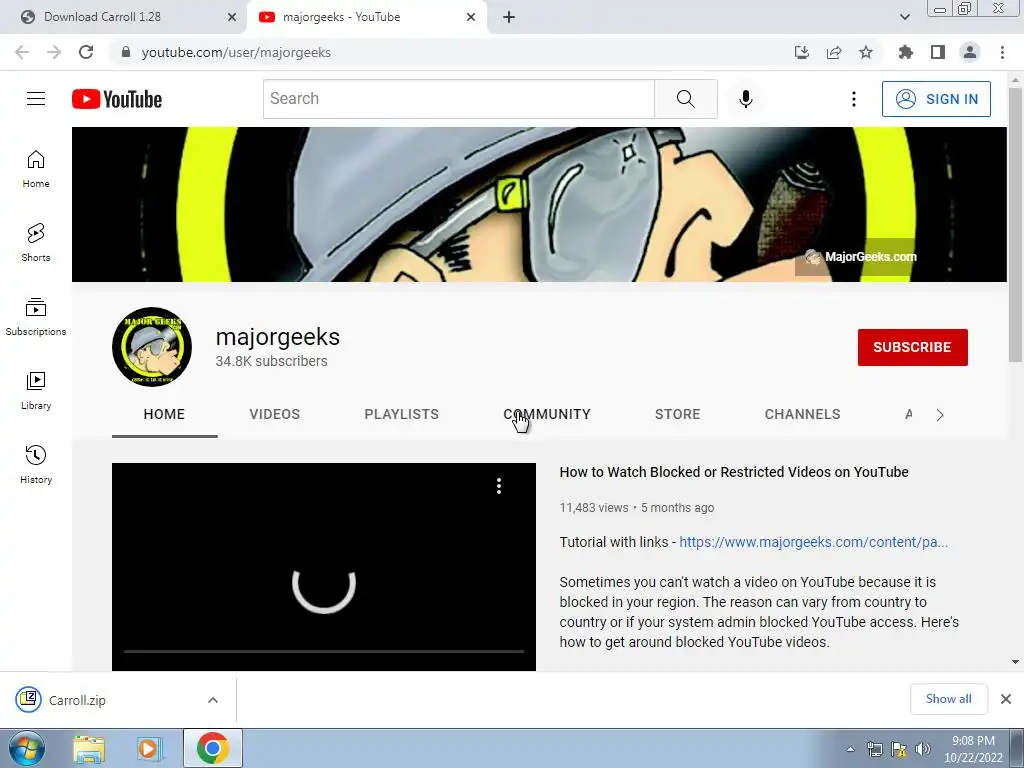Image resolution: width=1024 pixels, height=768 pixels.
Task: Reload the page in Chrome
Action: pos(86,52)
